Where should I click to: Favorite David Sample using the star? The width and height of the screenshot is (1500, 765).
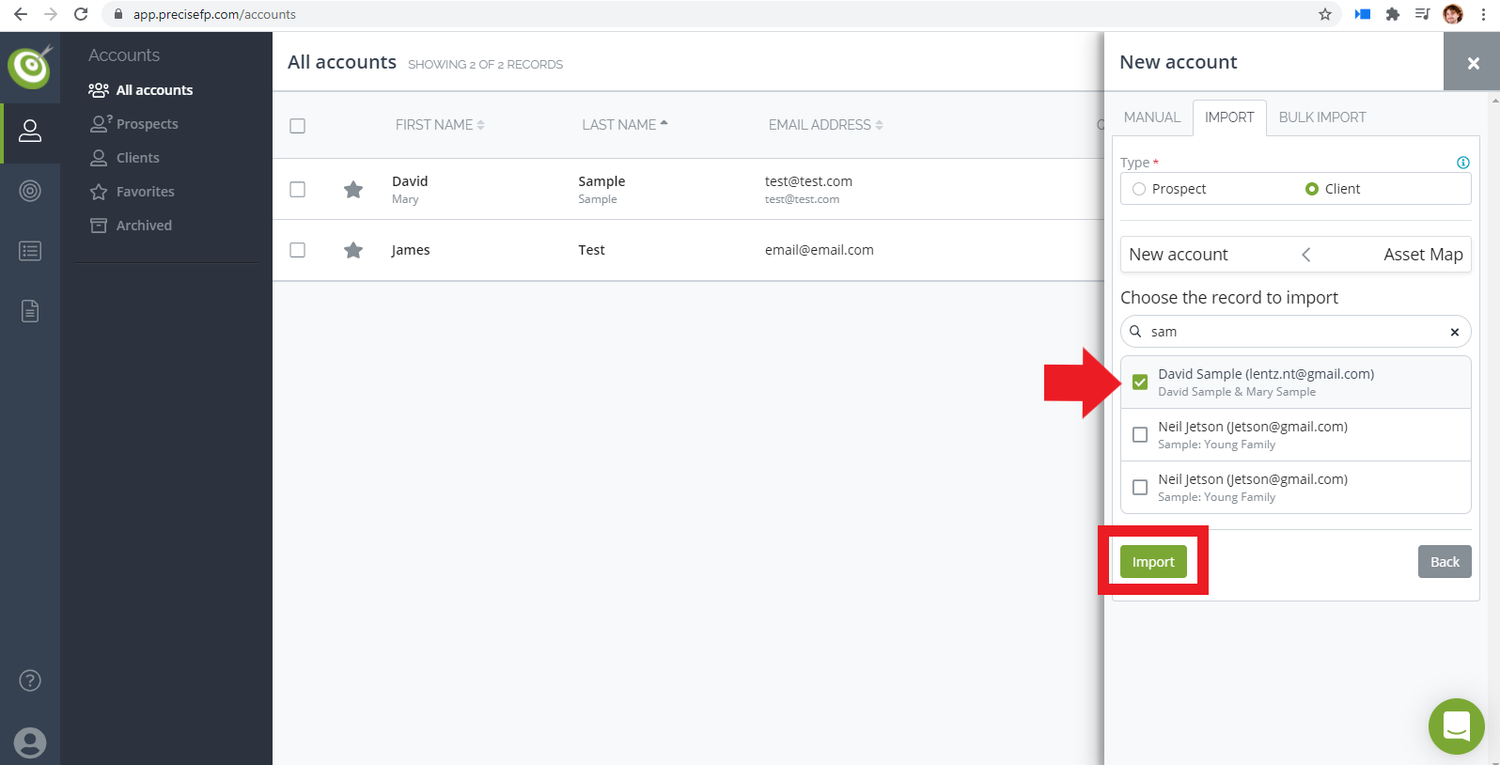pyautogui.click(x=353, y=188)
